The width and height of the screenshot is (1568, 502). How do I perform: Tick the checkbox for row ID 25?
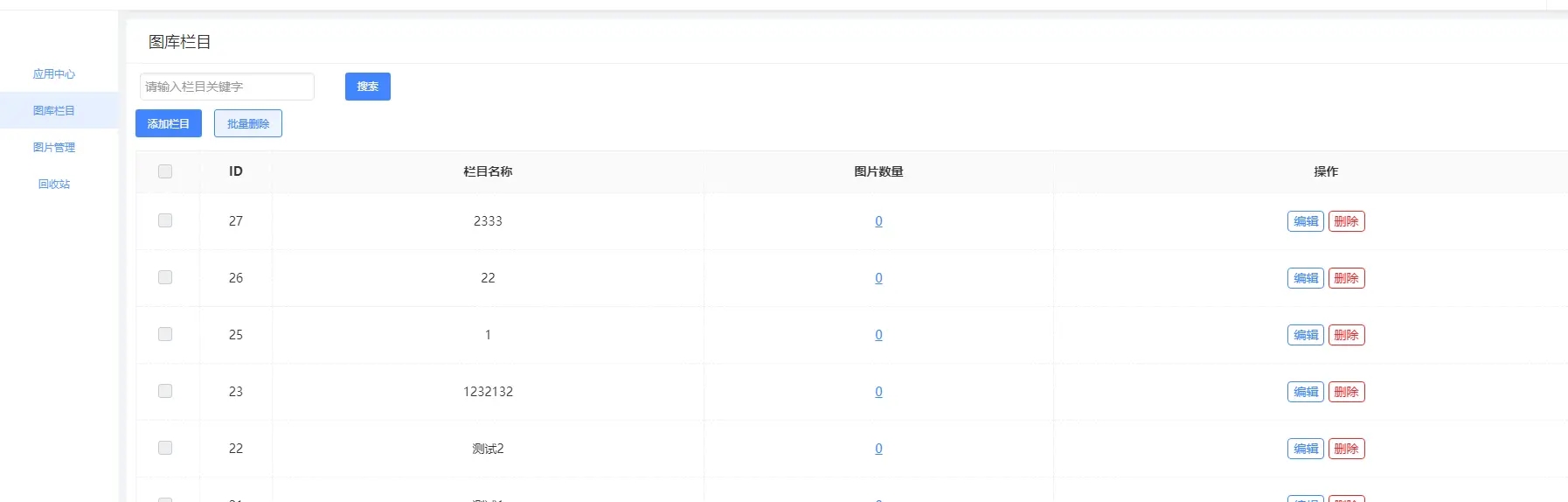point(165,334)
